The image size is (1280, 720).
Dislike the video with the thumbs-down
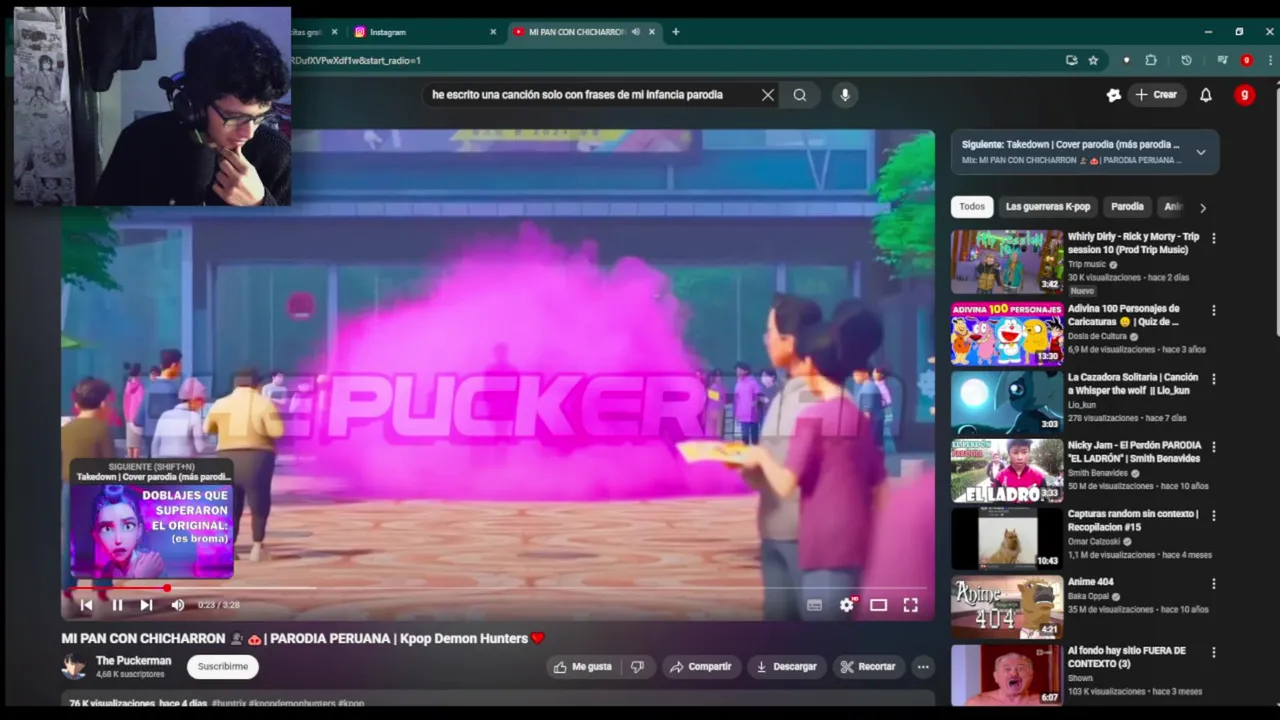coord(637,667)
